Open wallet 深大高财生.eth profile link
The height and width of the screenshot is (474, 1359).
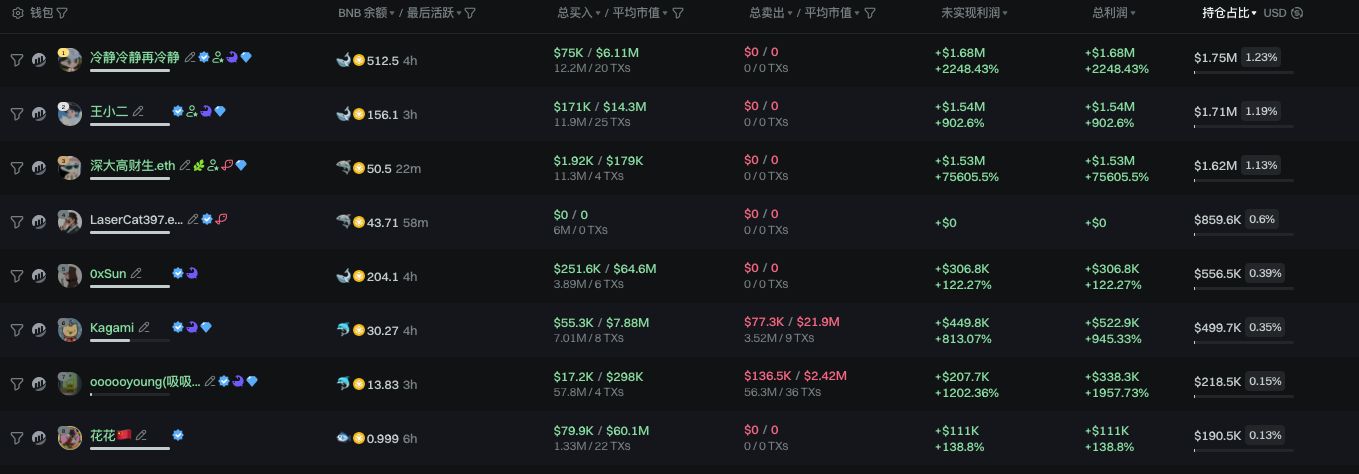(x=132, y=165)
